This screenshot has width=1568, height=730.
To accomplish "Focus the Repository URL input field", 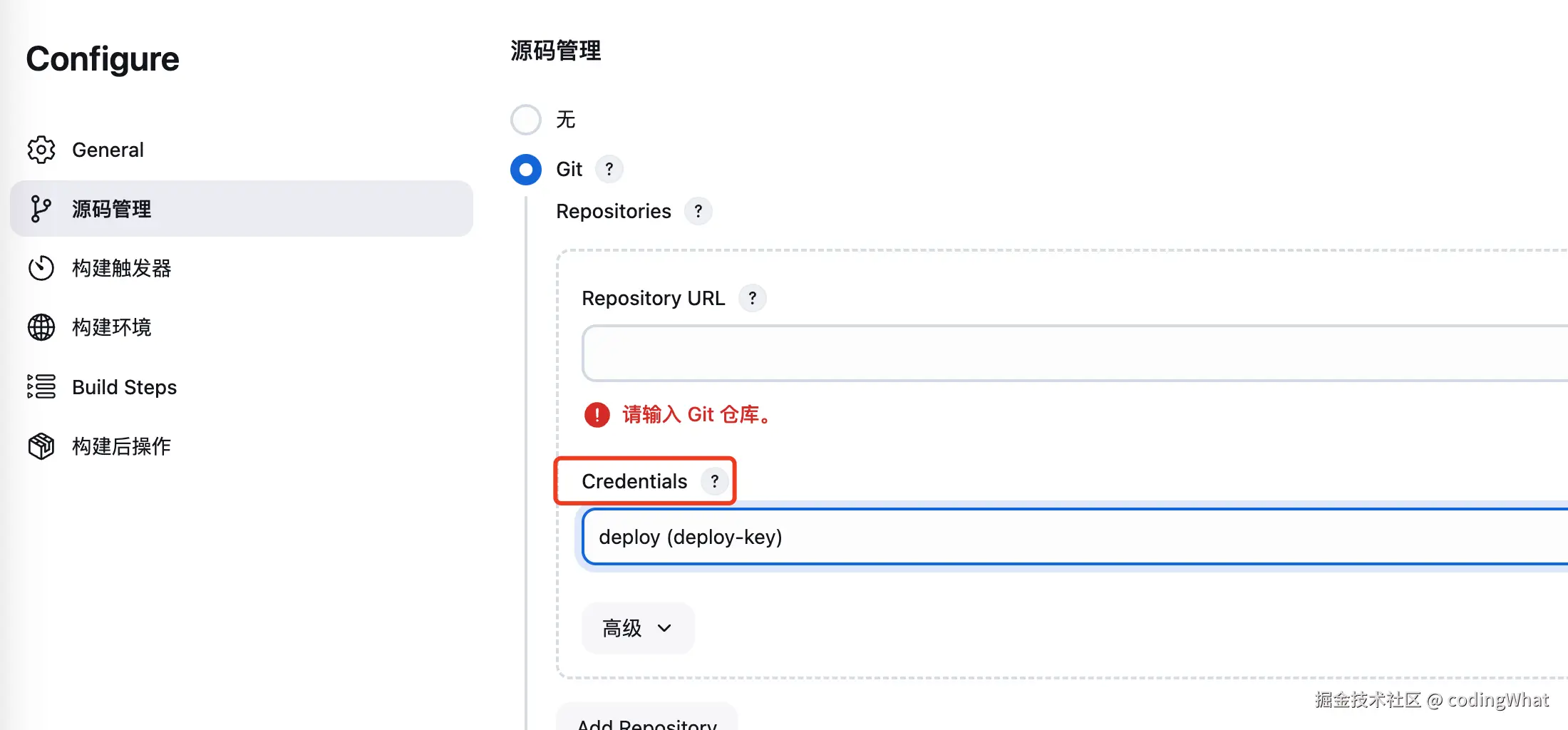I will pyautogui.click(x=1069, y=354).
